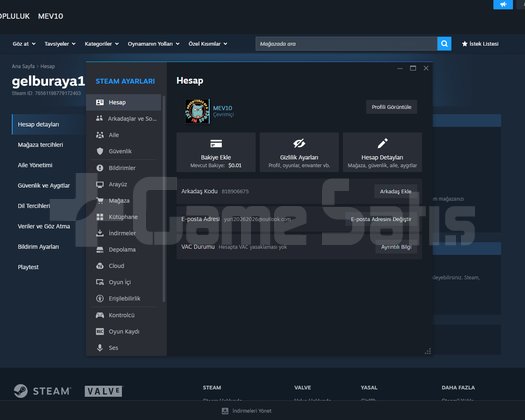Viewport: 525px width, 420px height.
Task: Open the Erişilebilirlik accessibility icon
Action: point(100,298)
